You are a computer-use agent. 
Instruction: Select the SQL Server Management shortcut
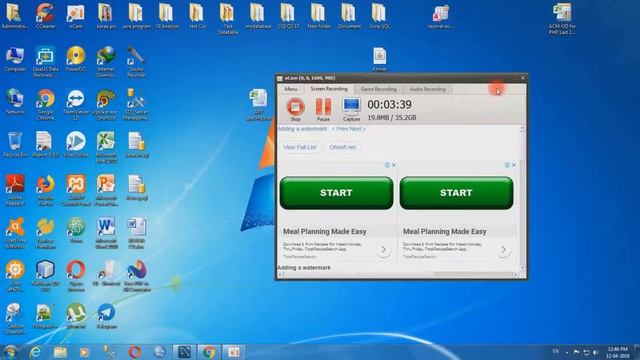pos(136,105)
